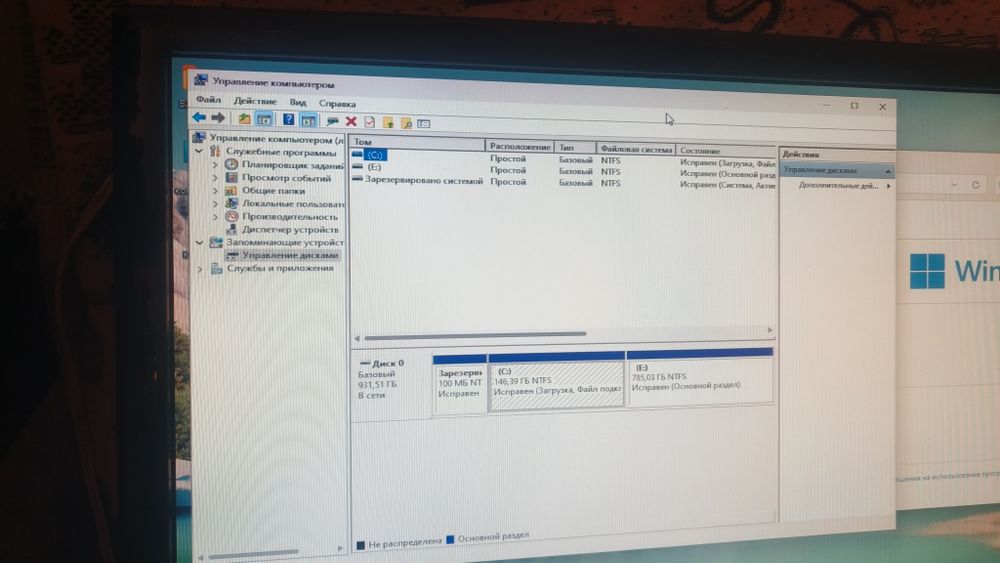Click the Properties checkmark sheet icon
Viewport: 1000px width, 563px height.
[369, 122]
